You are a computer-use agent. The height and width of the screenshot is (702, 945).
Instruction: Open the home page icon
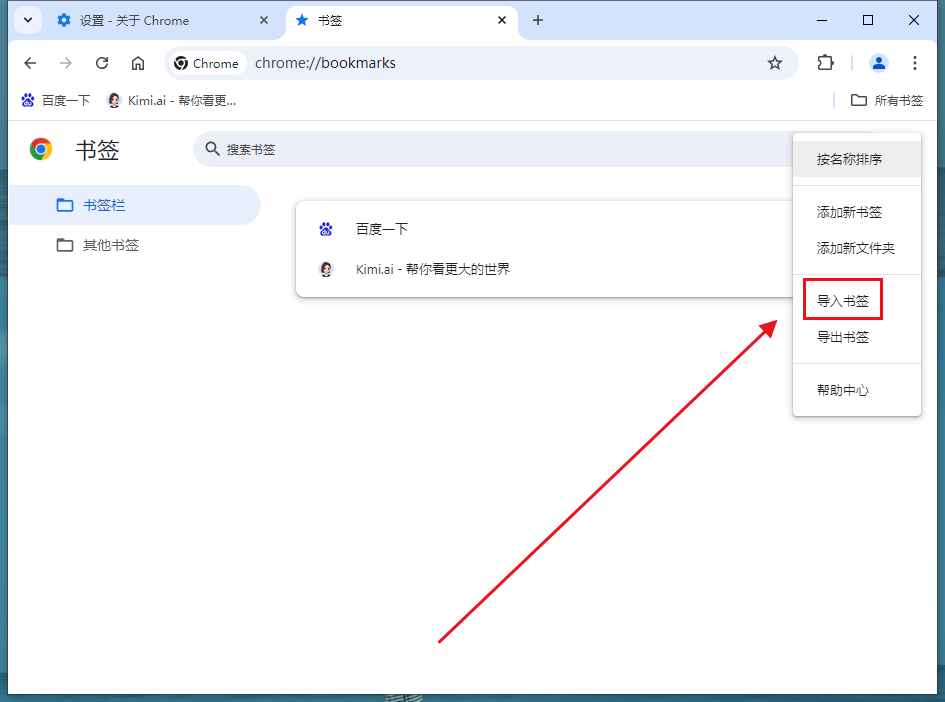138,63
